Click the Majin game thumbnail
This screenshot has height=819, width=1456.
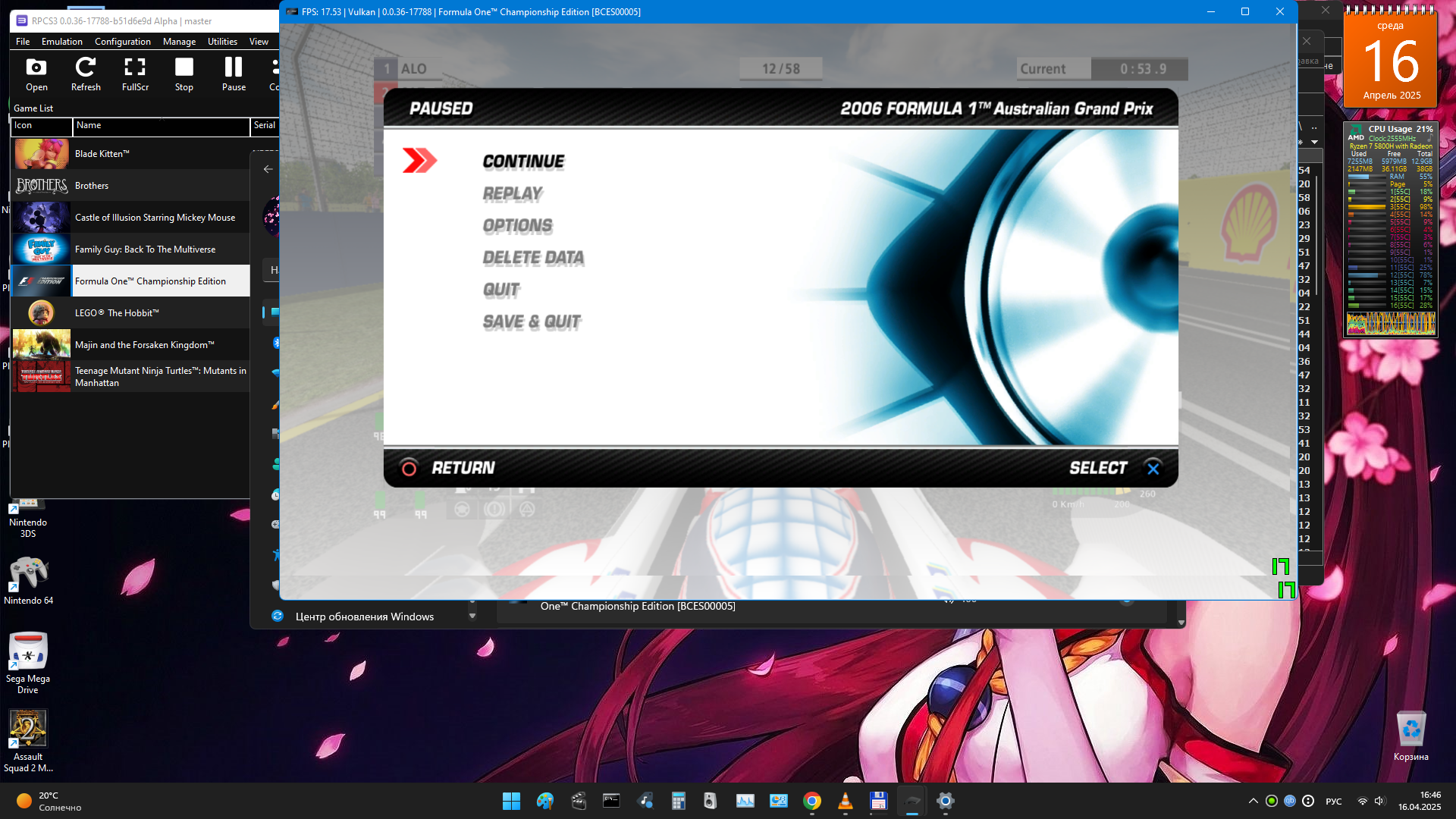[x=42, y=345]
